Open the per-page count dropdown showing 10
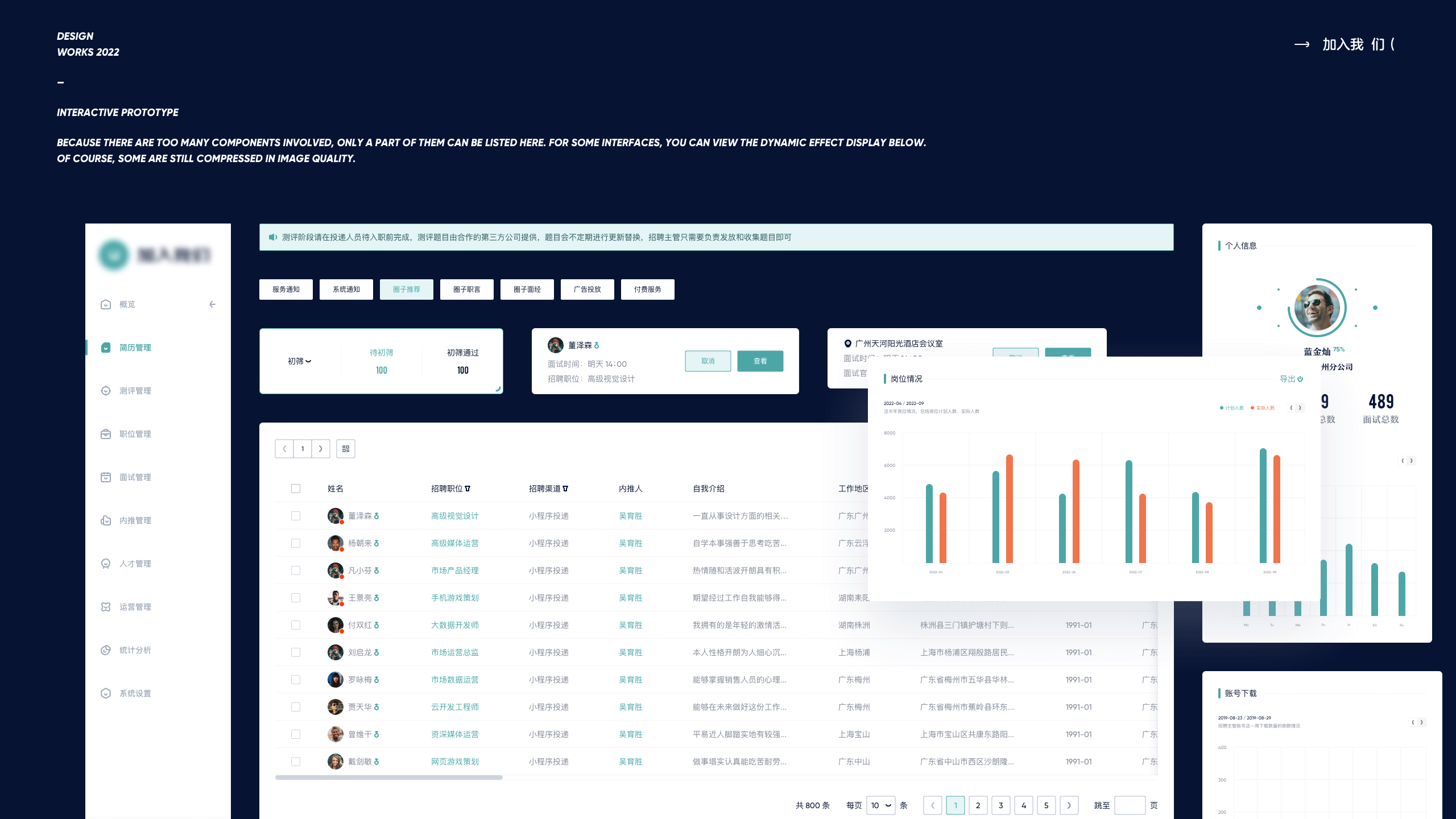This screenshot has width=1456, height=819. click(881, 805)
